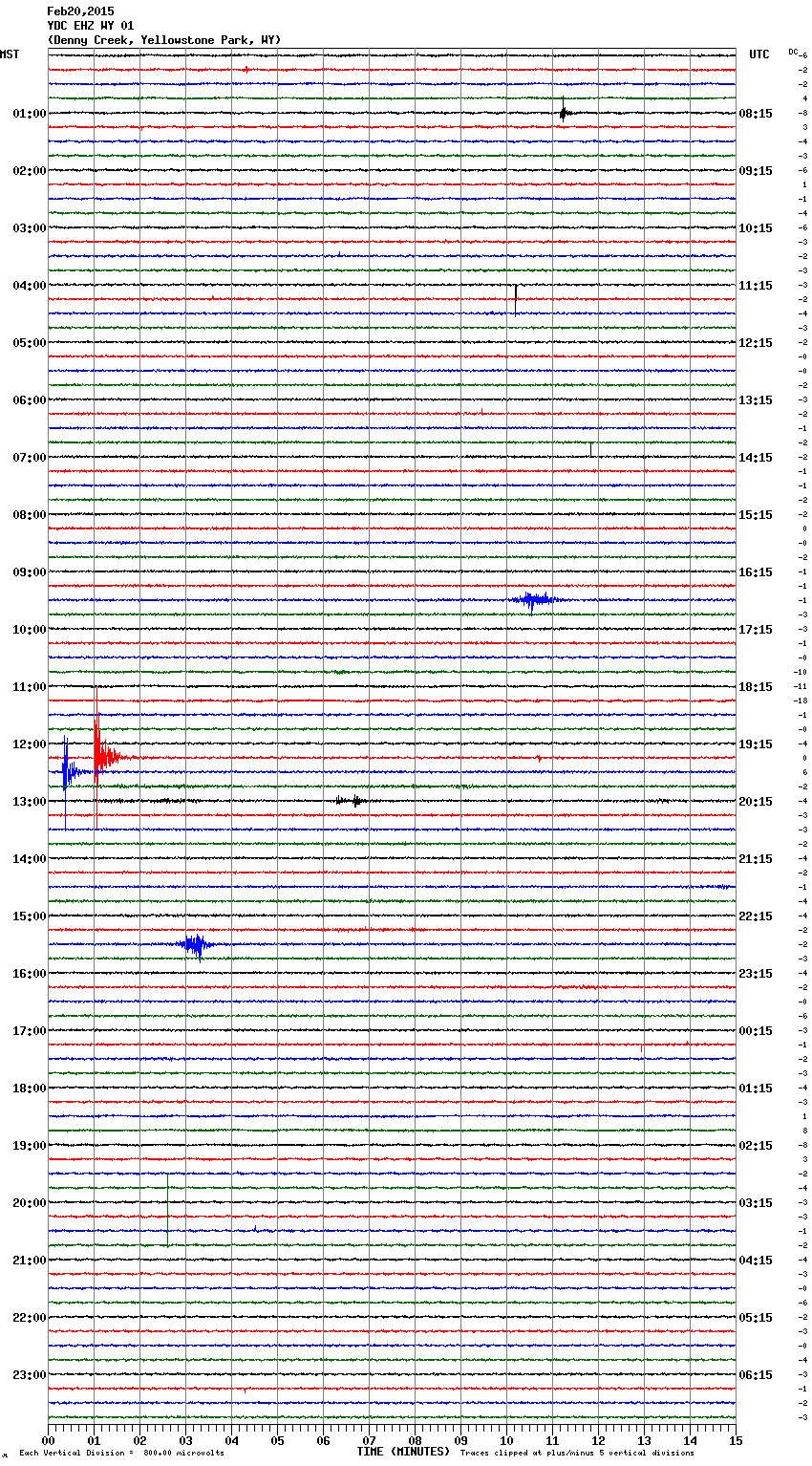Click the '06:15' UTC time label
The image size is (812, 1466).
pos(756,1375)
